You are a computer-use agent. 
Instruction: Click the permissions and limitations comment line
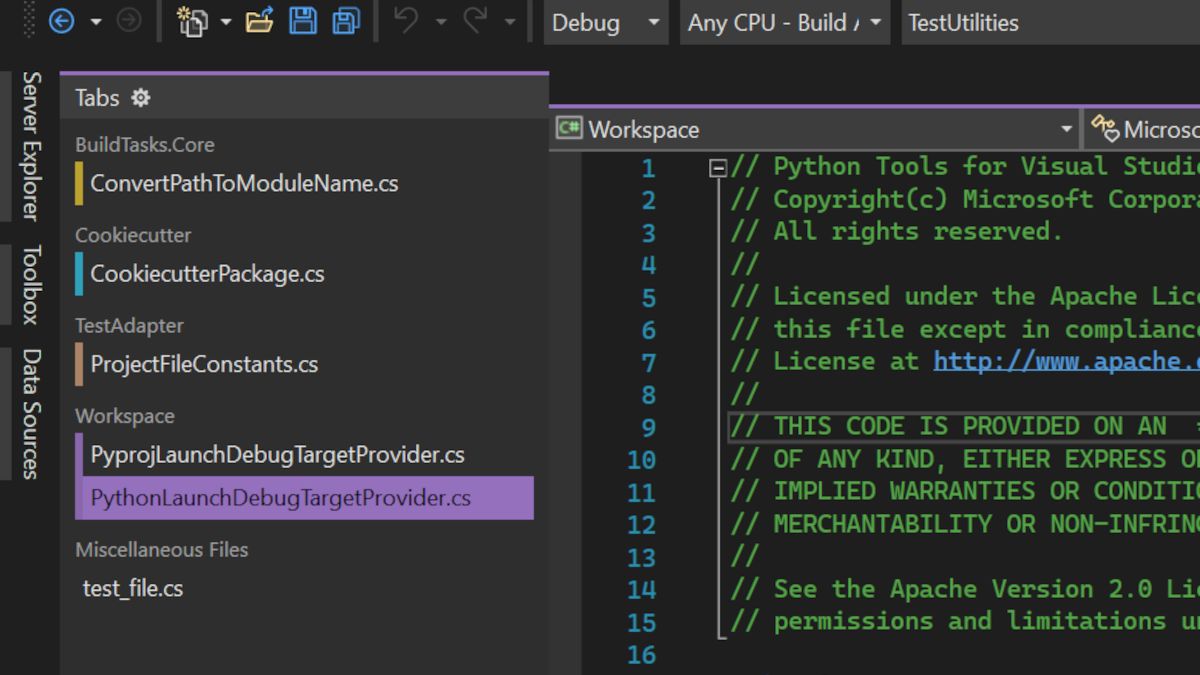(965, 621)
